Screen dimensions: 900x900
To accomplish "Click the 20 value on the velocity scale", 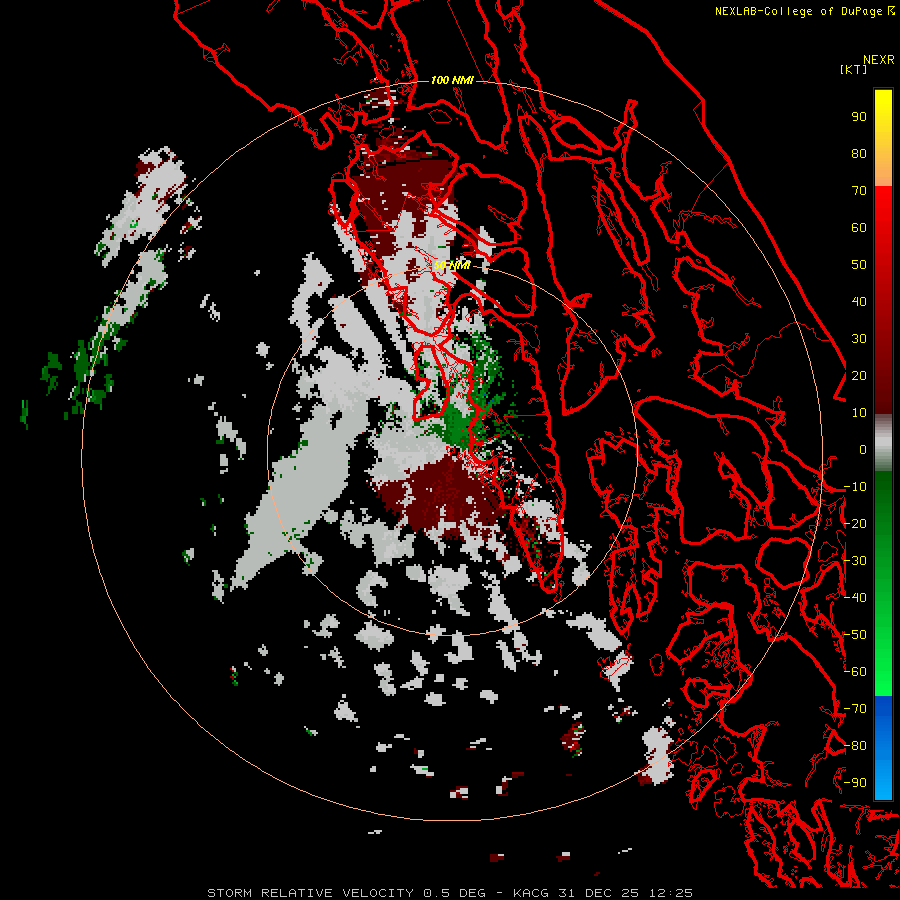I will tap(859, 376).
